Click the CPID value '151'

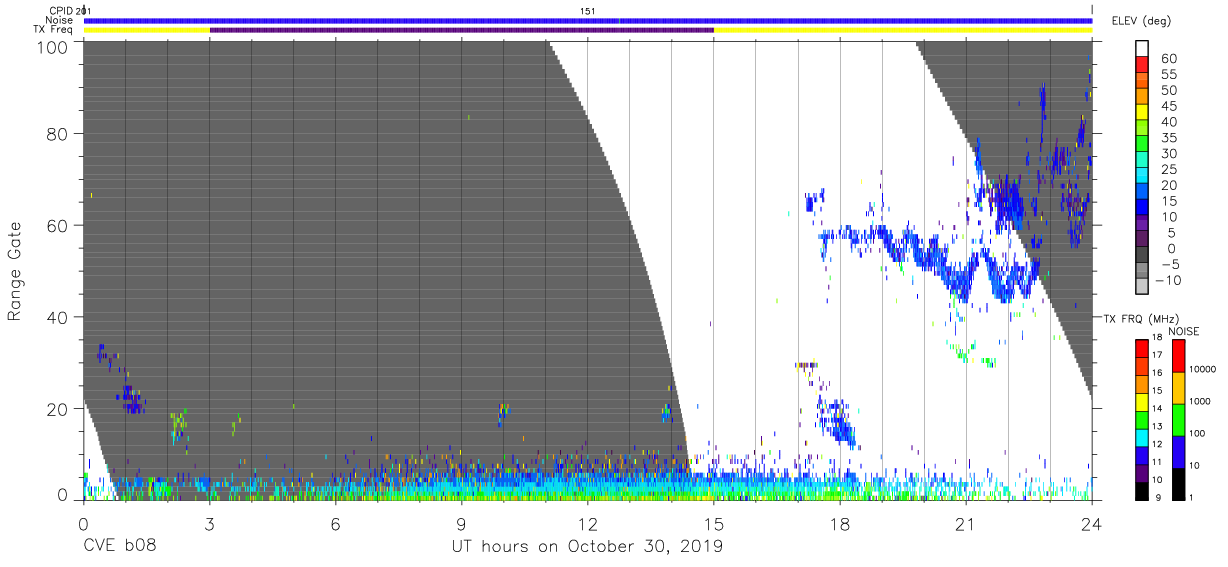[588, 10]
